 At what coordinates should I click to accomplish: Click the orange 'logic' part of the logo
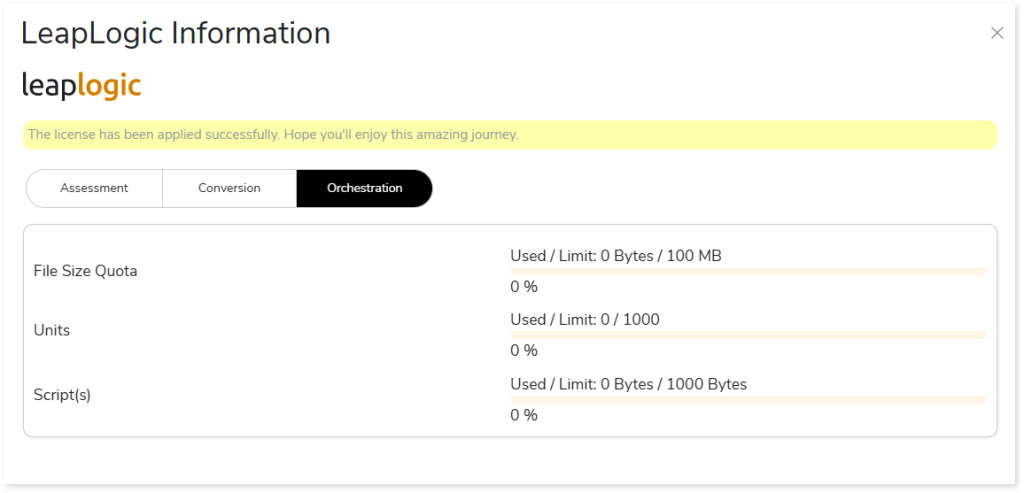coord(109,86)
